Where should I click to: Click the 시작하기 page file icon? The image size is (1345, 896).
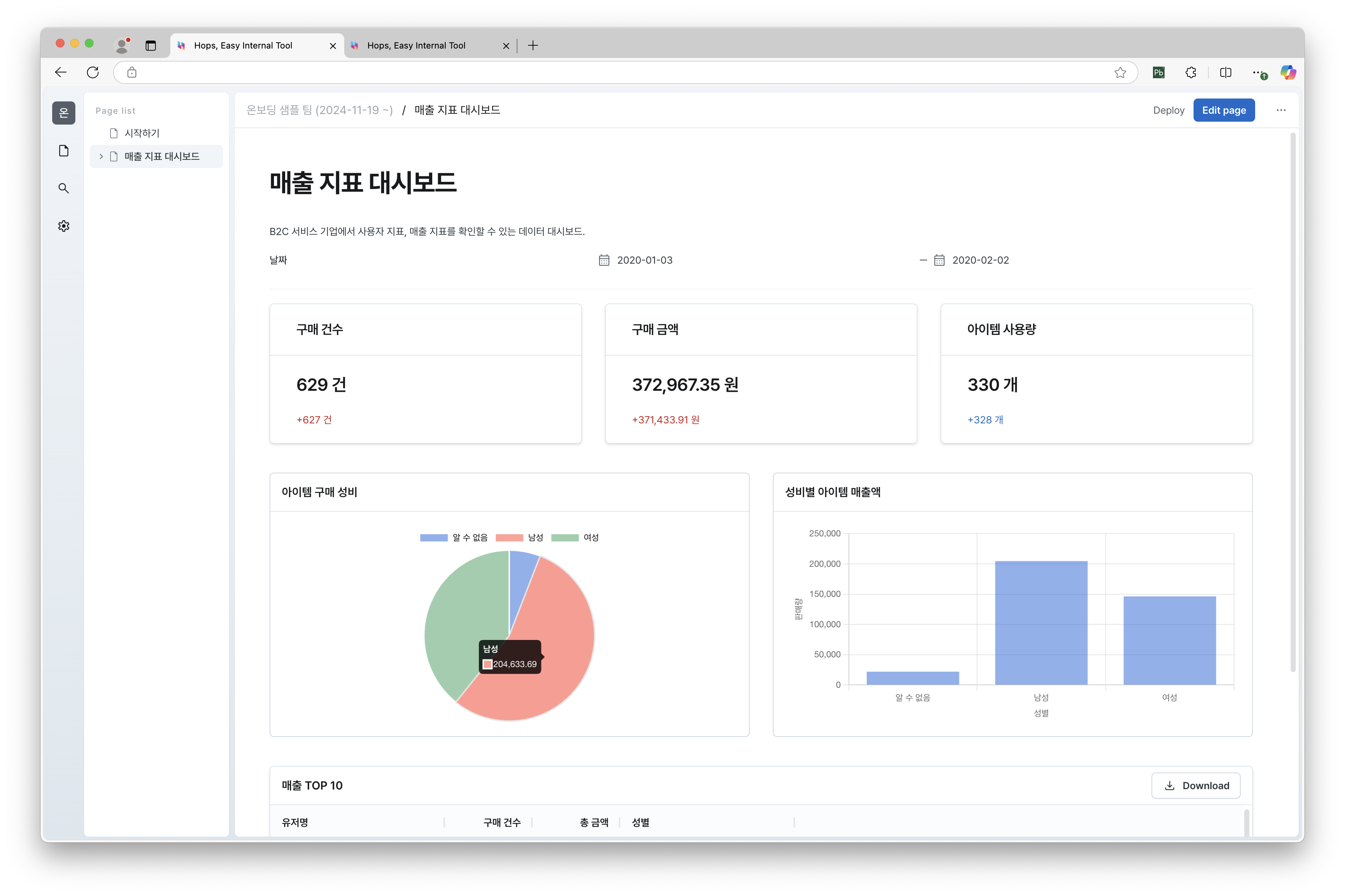[114, 133]
